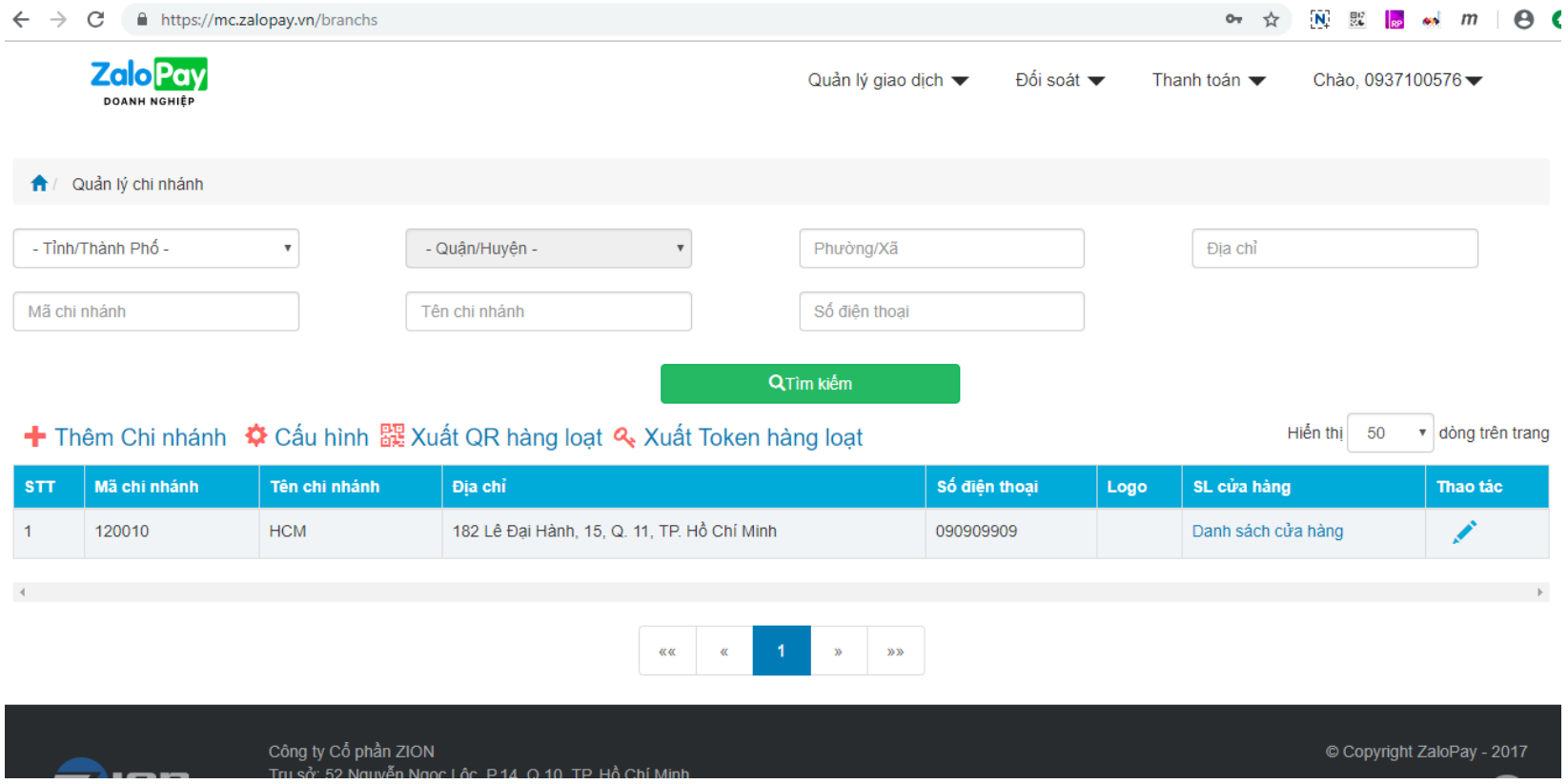Go back using browser back arrow

(21, 19)
